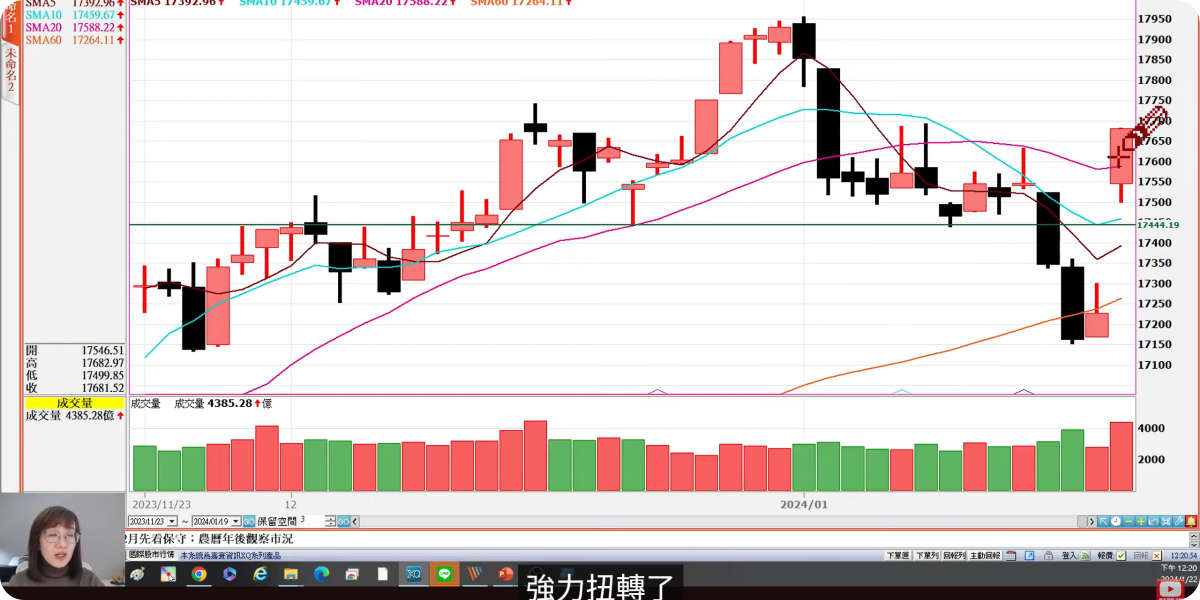Screen dimensions: 1200x600
Task: Click the lock icon in status bar
Action: click(x=1046, y=555)
